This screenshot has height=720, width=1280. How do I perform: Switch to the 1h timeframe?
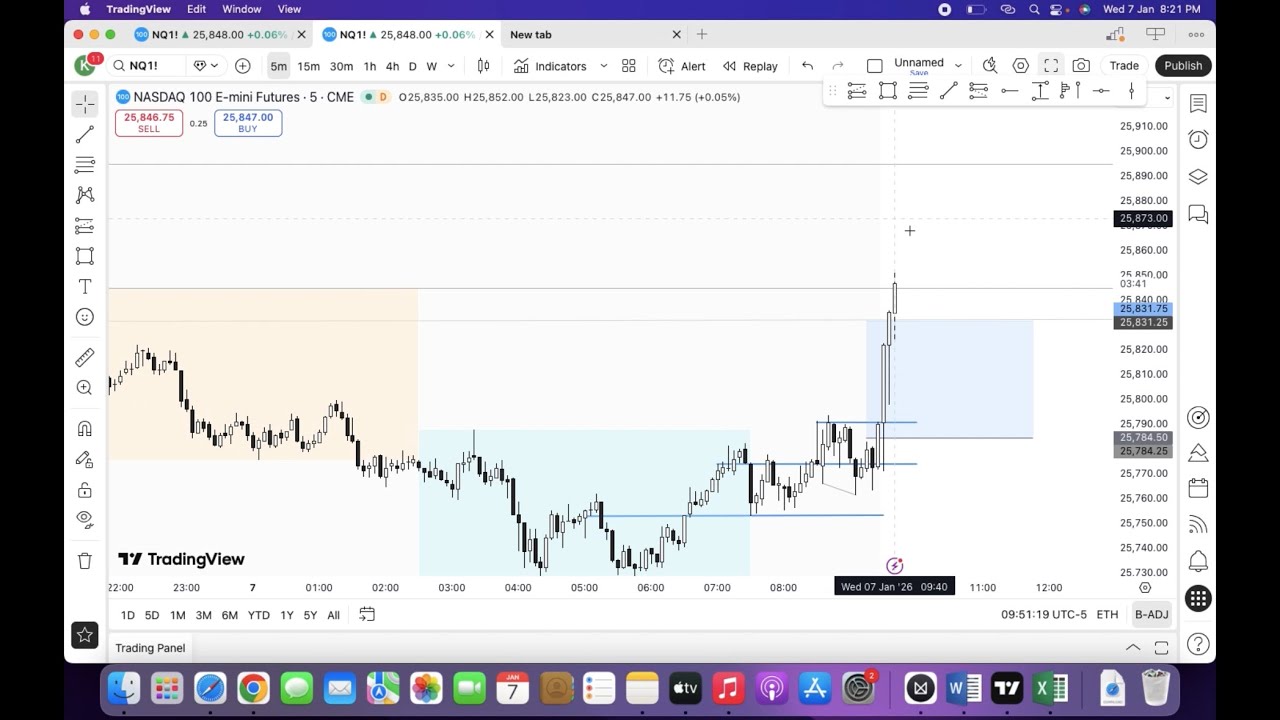pyautogui.click(x=370, y=66)
